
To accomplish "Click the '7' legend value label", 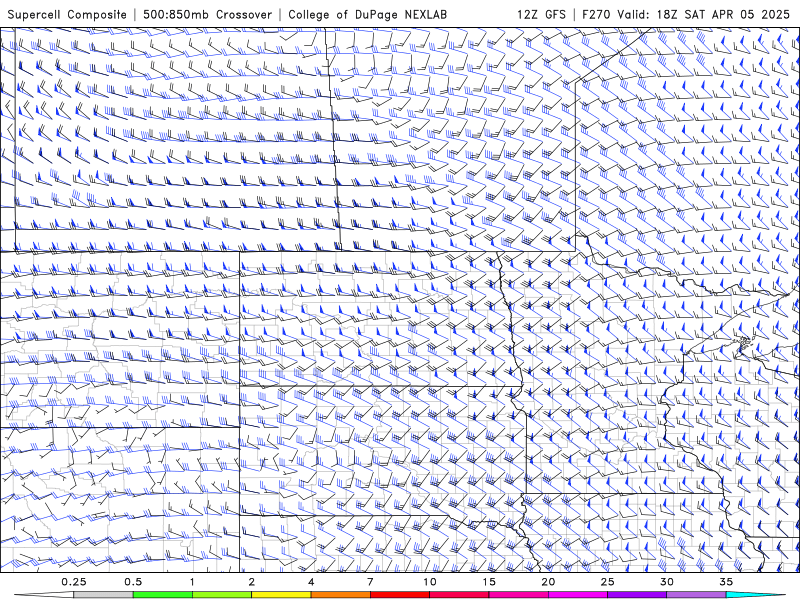I will tap(370, 582).
